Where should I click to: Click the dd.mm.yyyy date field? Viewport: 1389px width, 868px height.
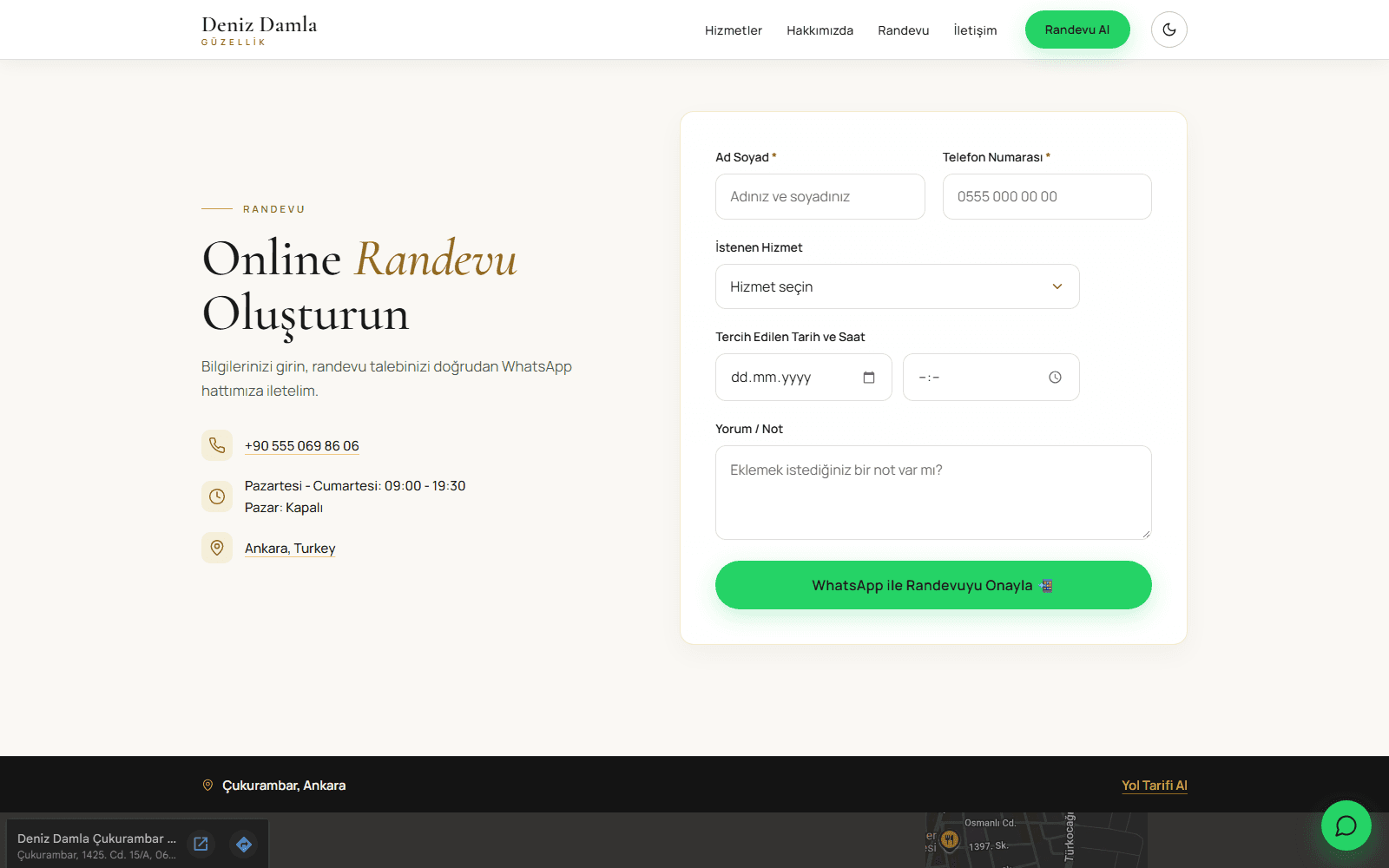point(803,378)
